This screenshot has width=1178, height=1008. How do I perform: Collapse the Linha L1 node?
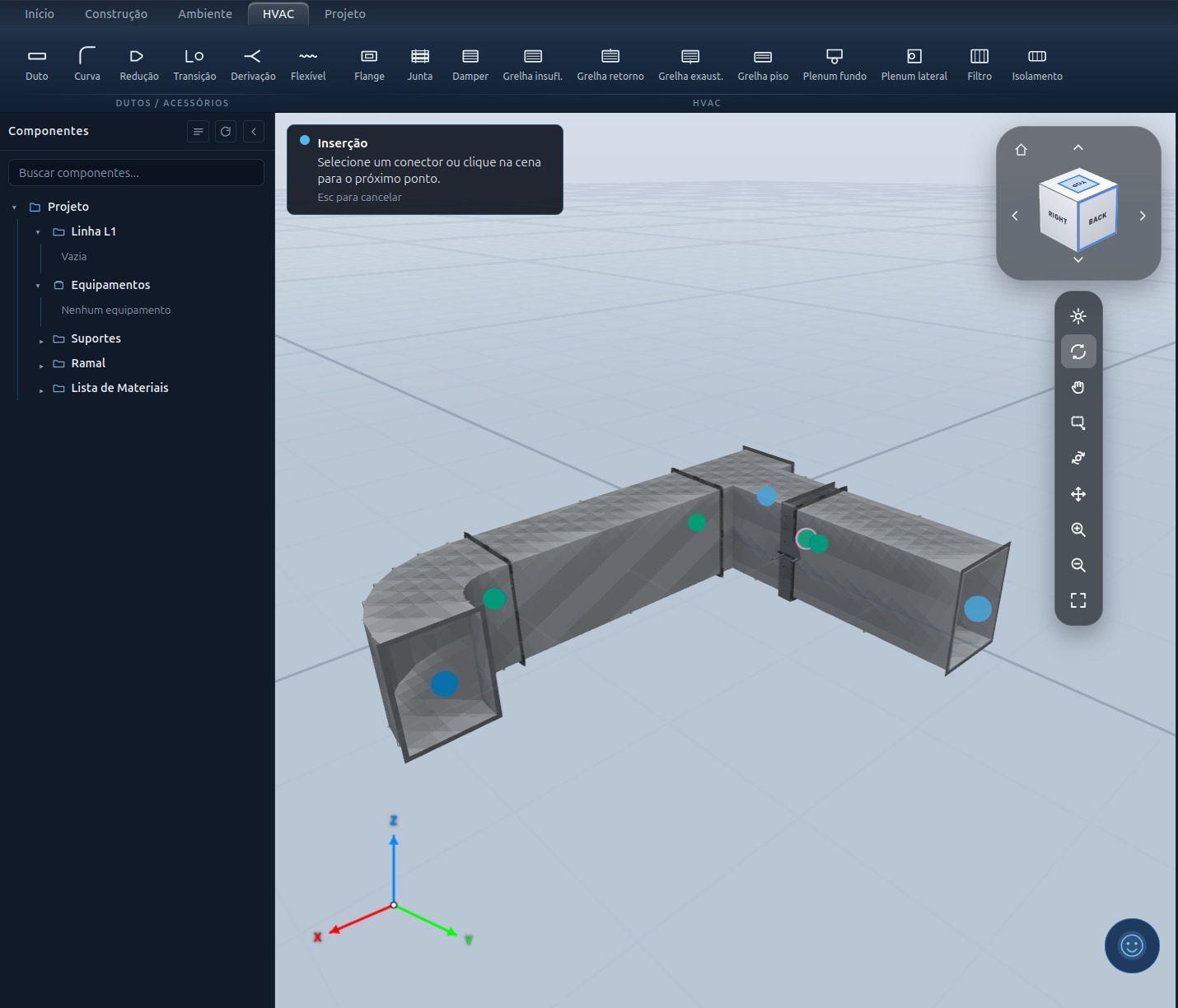[38, 232]
